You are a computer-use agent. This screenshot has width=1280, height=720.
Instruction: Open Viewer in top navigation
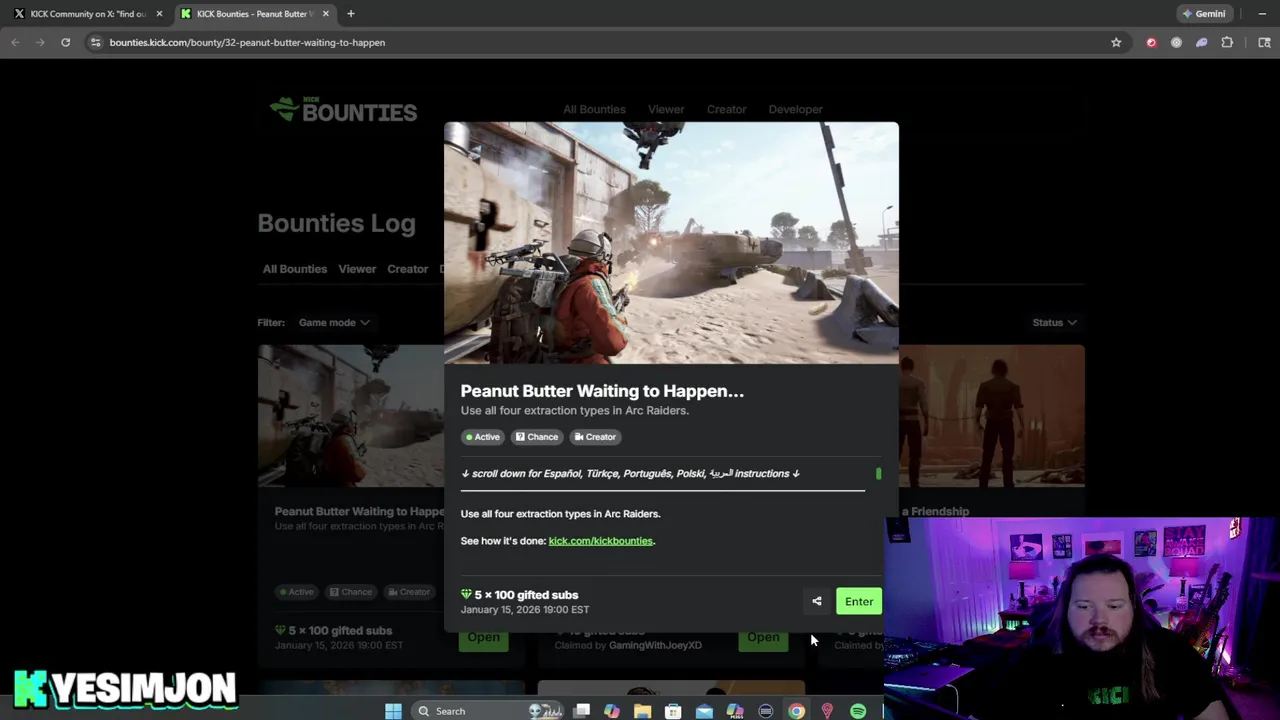pos(666,109)
